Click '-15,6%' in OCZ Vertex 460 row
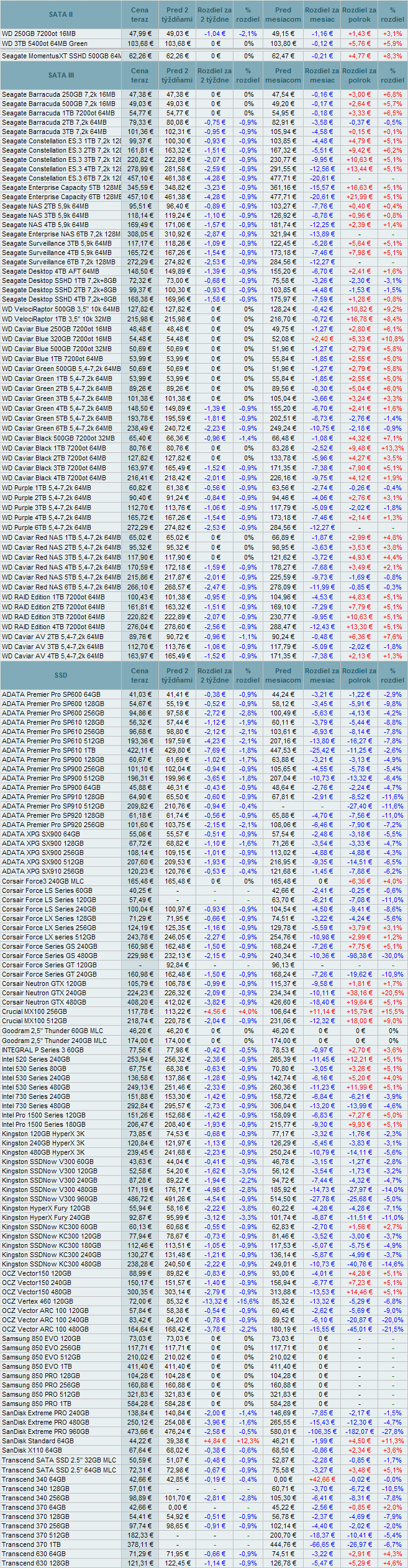 point(248,1301)
